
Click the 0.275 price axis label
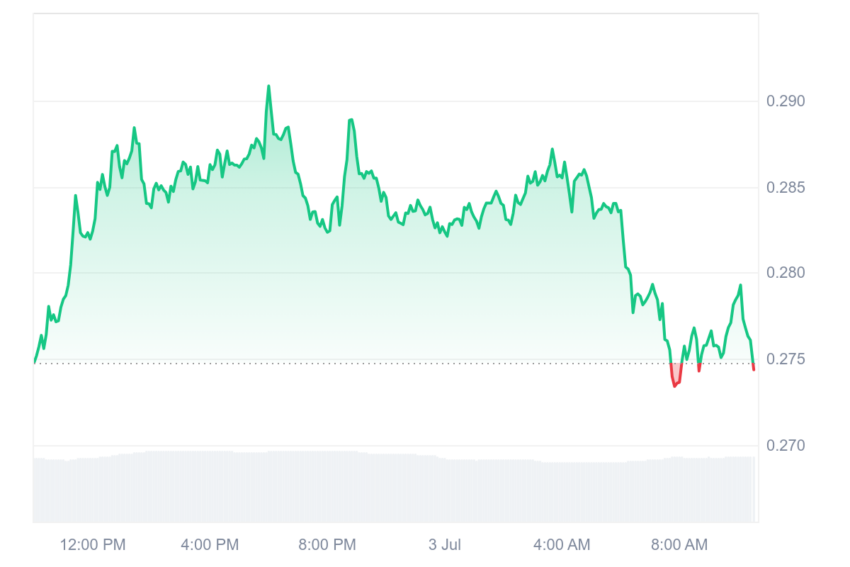click(785, 359)
